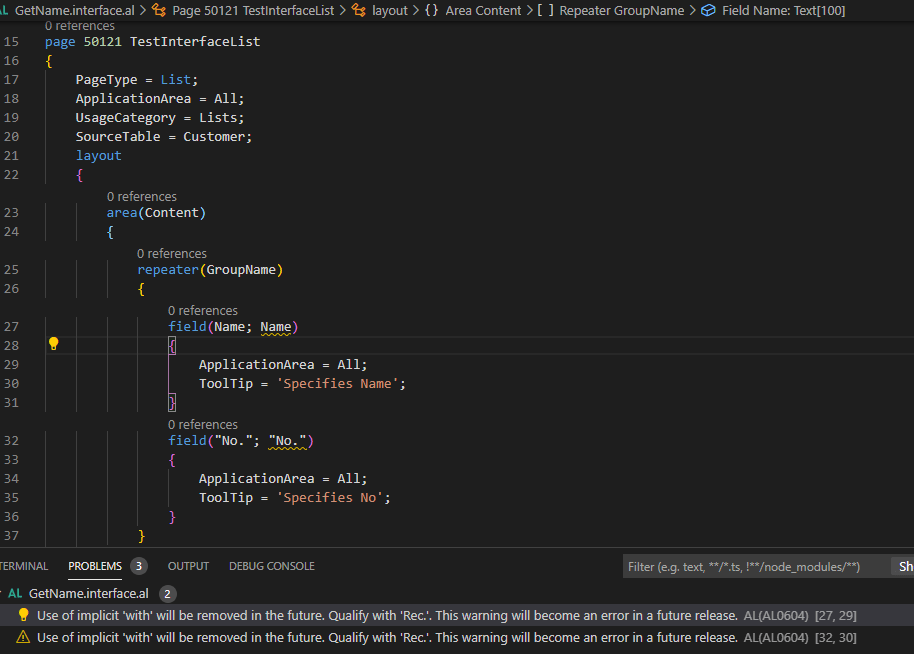Click the lightbulb quick-fix icon at line 28
Screen dimensions: 914x654
tap(54, 344)
